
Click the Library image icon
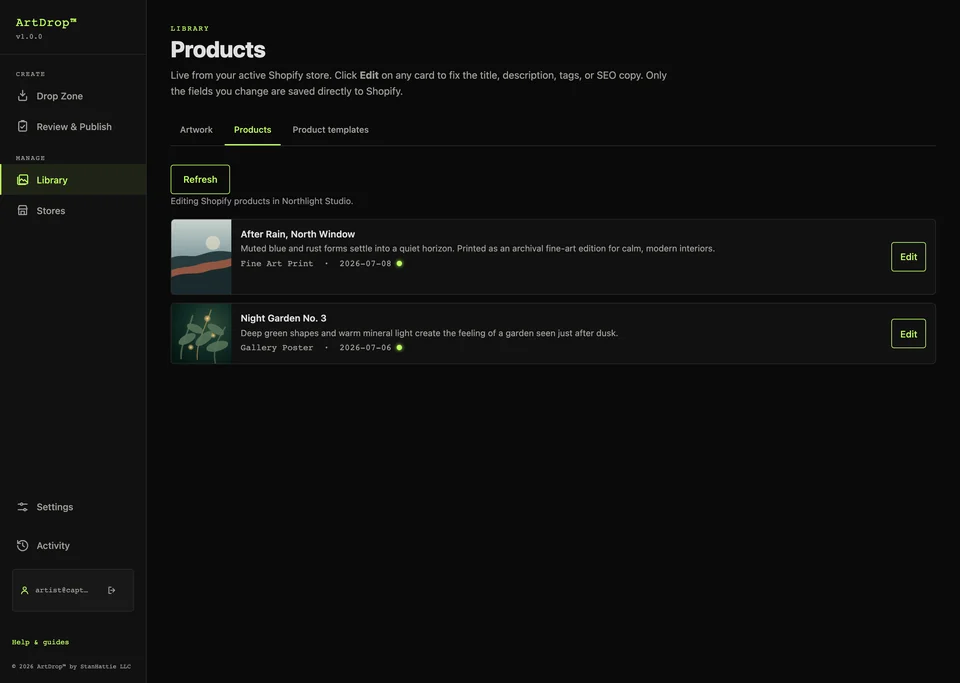23,179
